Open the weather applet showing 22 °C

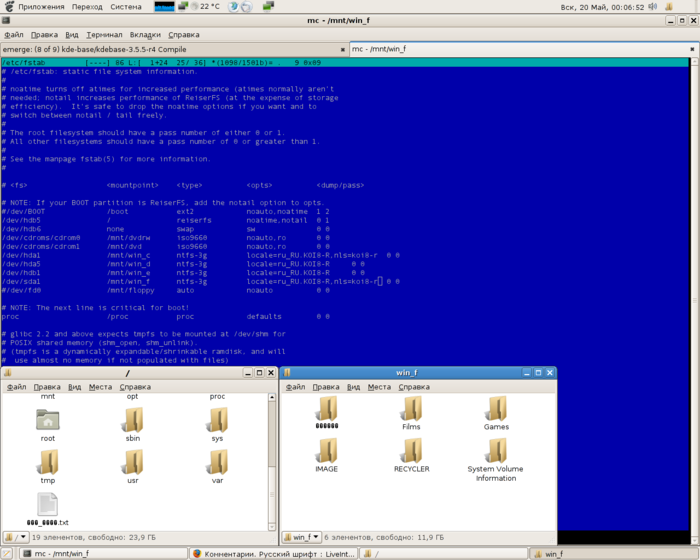coord(205,6)
